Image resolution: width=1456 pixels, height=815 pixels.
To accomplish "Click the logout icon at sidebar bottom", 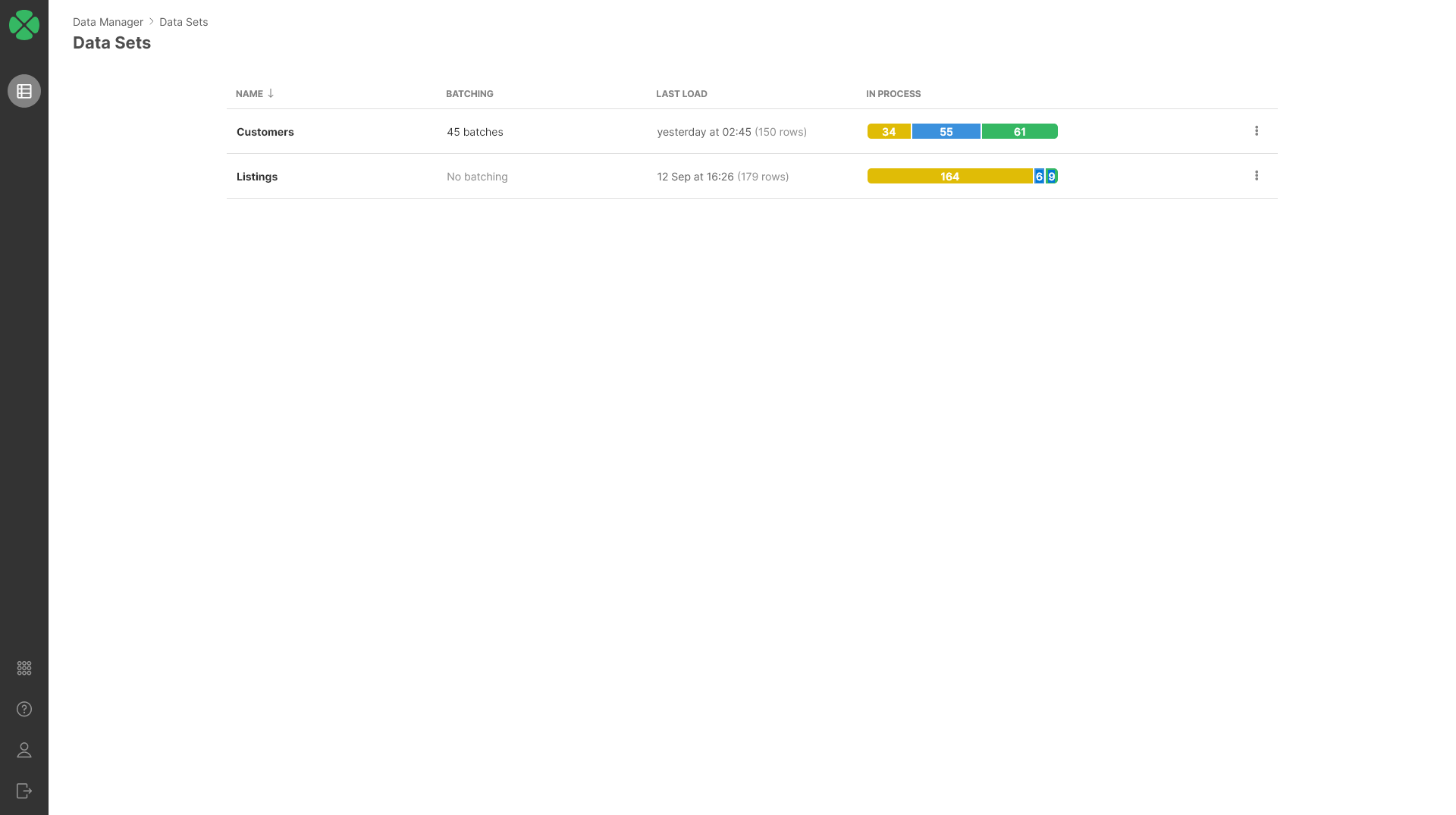I will click(x=24, y=791).
